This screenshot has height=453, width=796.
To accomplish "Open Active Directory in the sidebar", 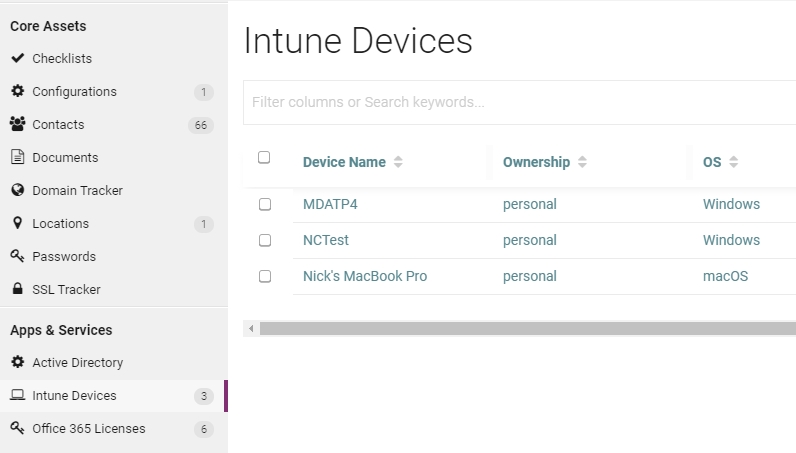I will (x=77, y=362).
